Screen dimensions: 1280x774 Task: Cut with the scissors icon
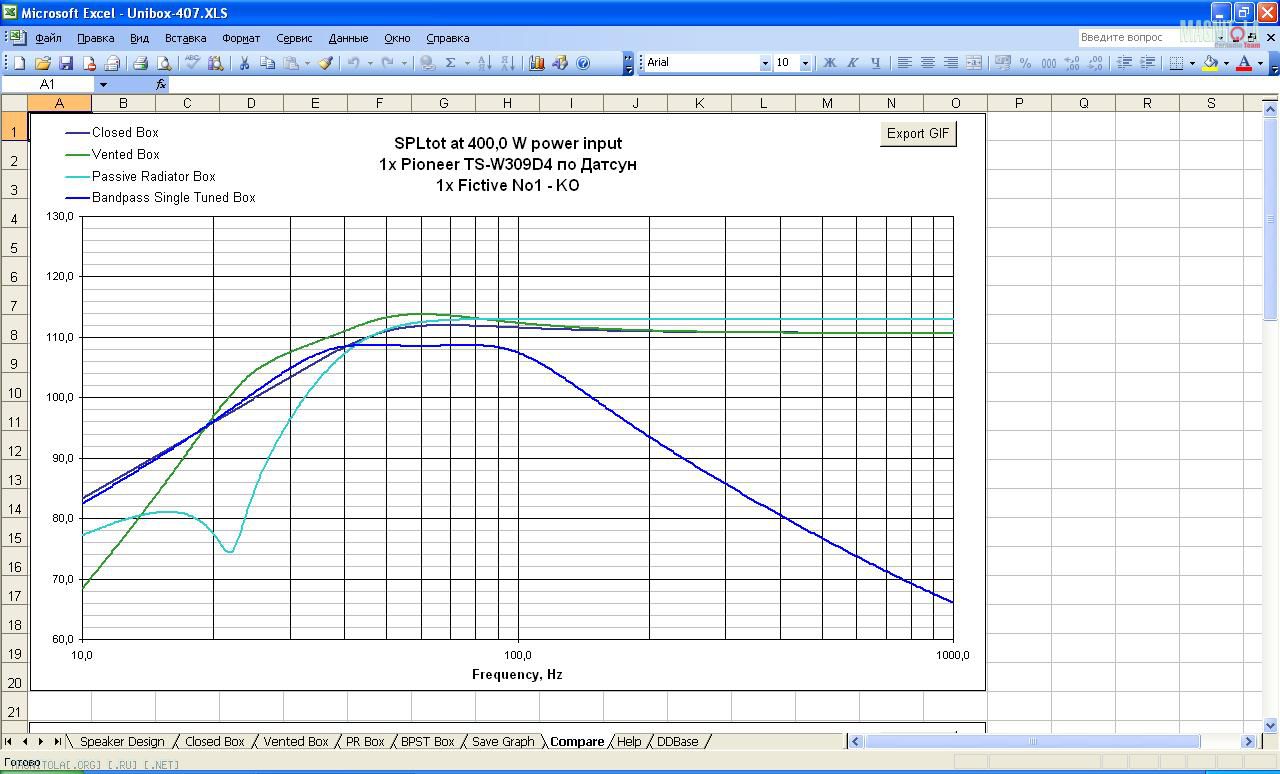pyautogui.click(x=244, y=63)
